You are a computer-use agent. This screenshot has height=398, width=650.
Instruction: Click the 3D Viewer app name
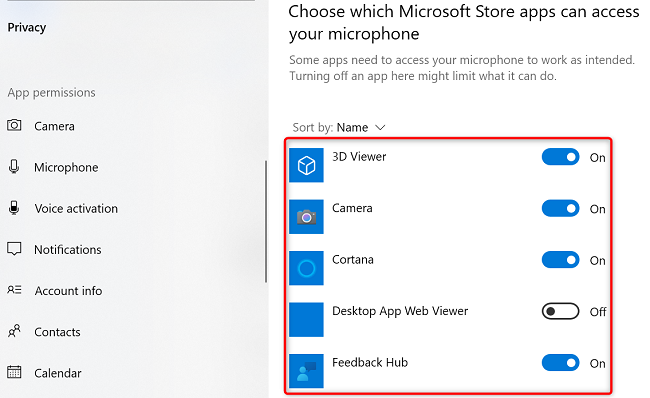click(x=359, y=156)
